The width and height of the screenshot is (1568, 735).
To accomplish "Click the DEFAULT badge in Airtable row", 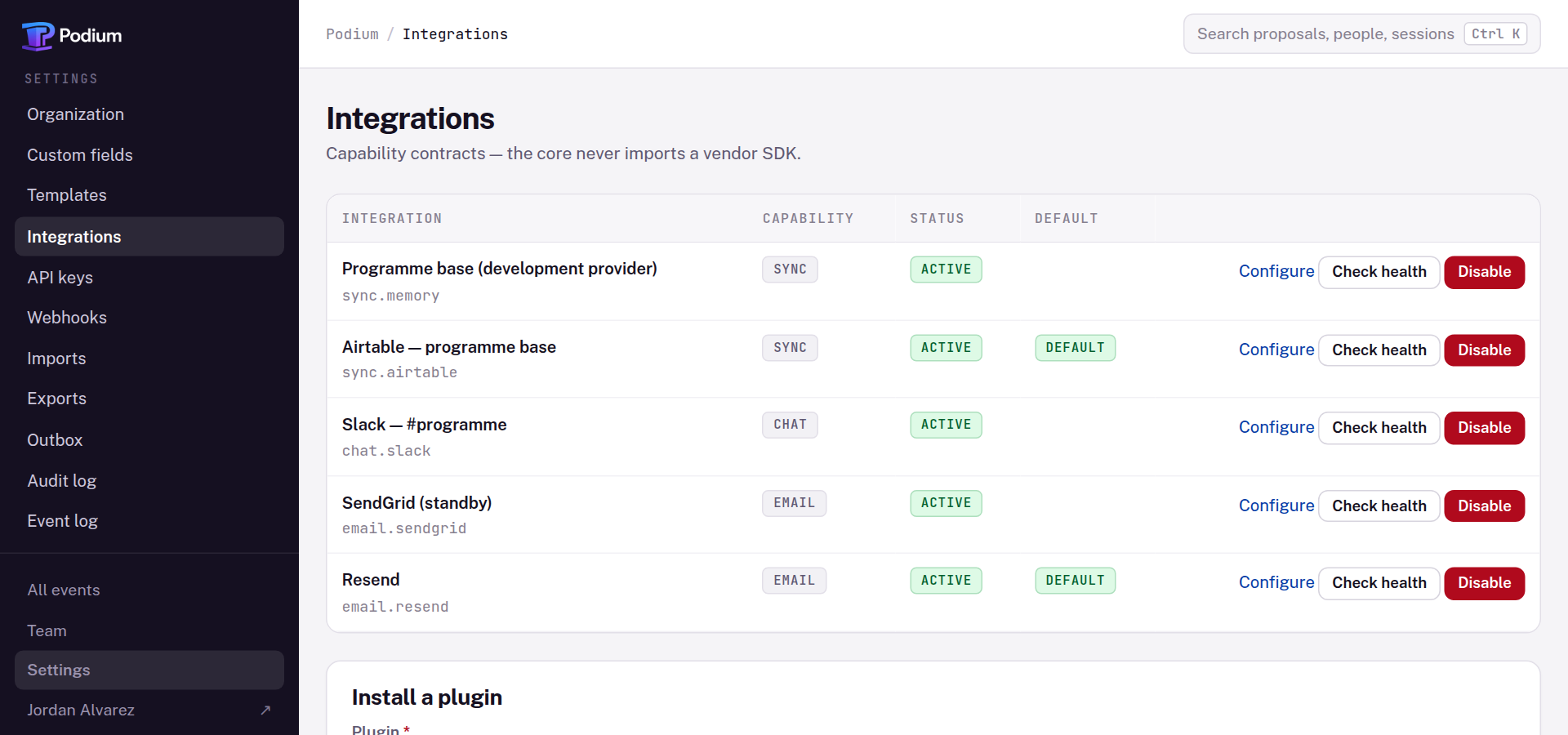I will [1075, 348].
